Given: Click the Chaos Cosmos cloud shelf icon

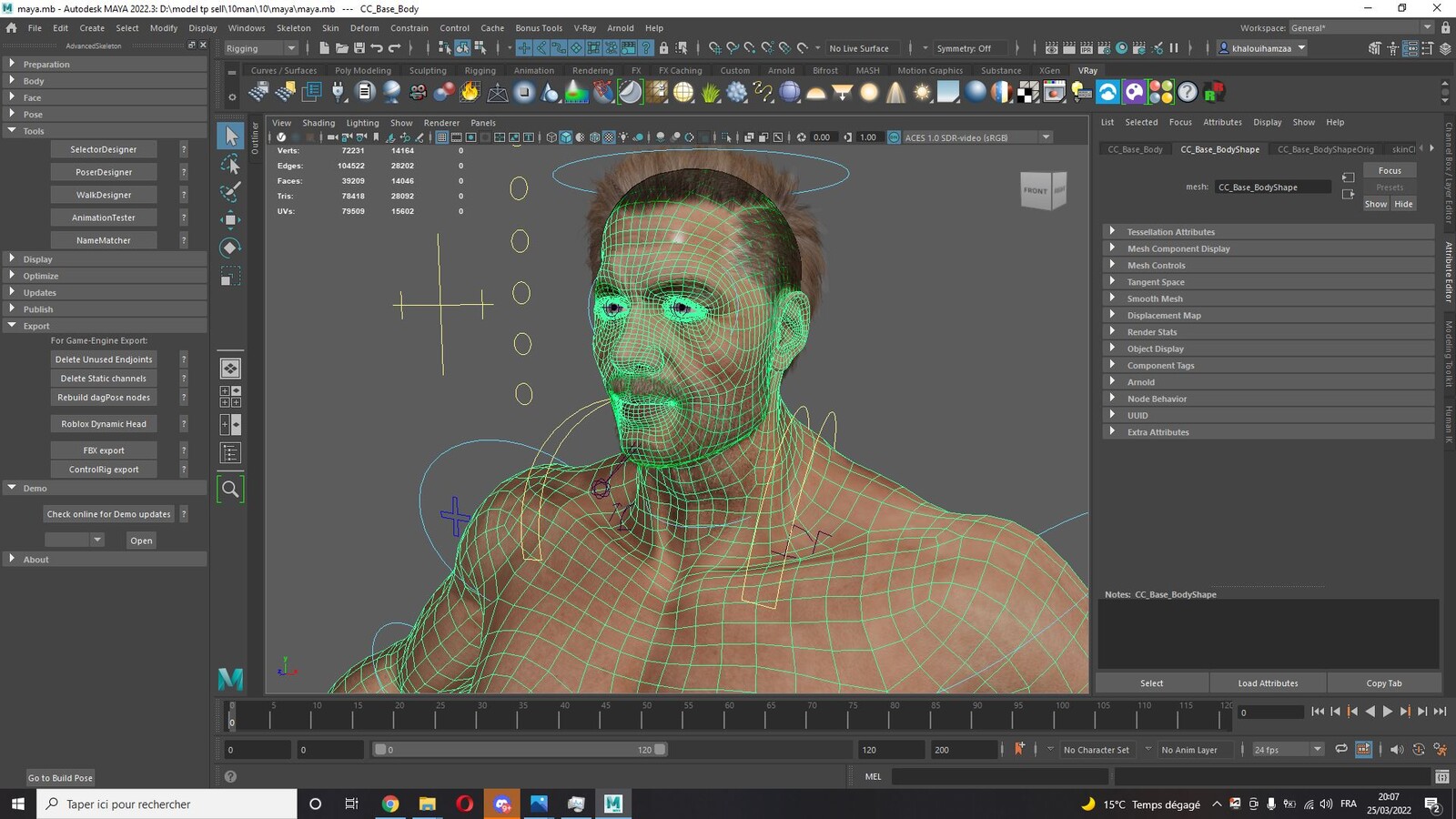Looking at the screenshot, I should tap(1107, 92).
